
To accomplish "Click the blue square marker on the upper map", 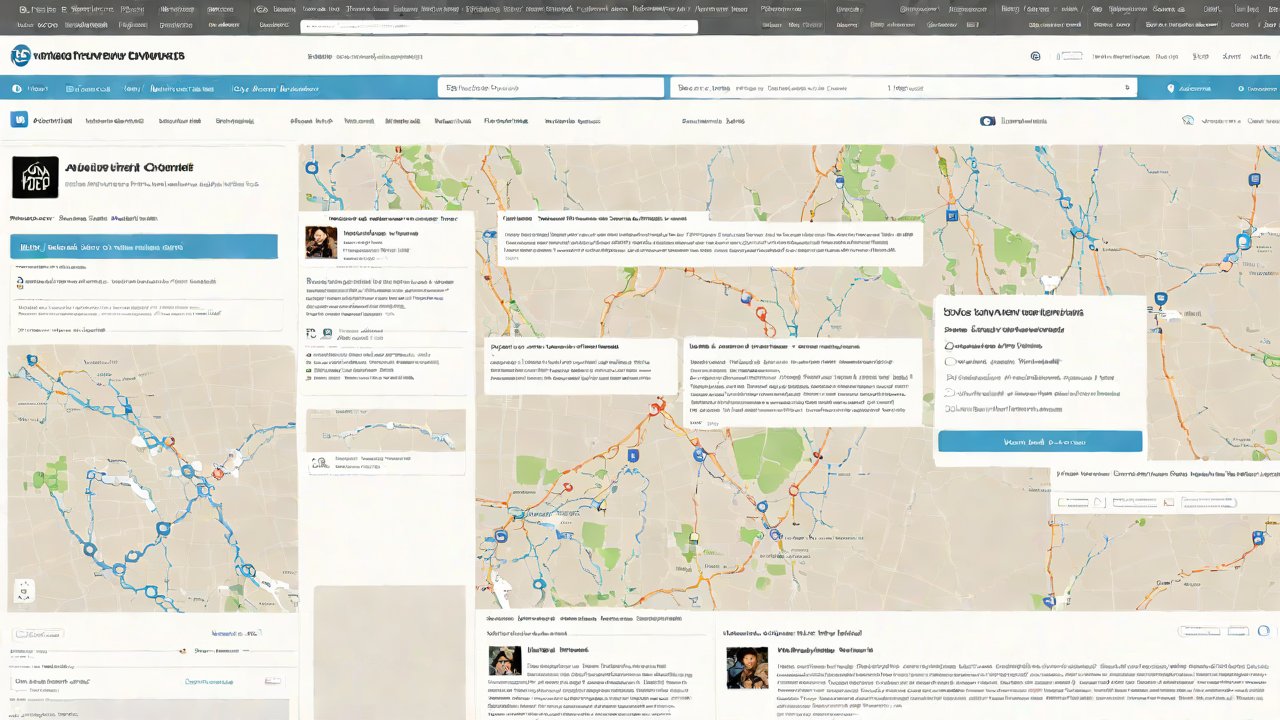I will 952,215.
